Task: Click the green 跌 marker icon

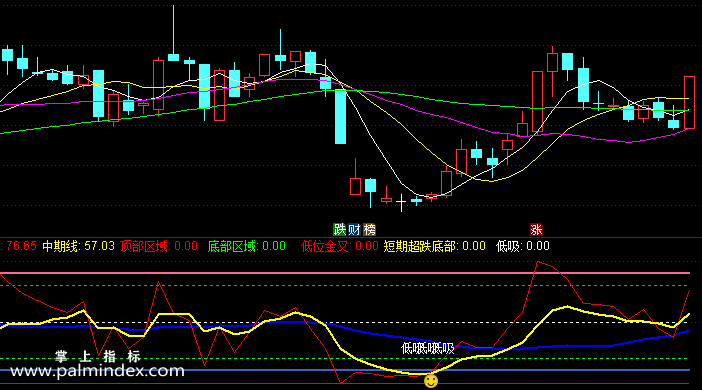Action: 339,230
